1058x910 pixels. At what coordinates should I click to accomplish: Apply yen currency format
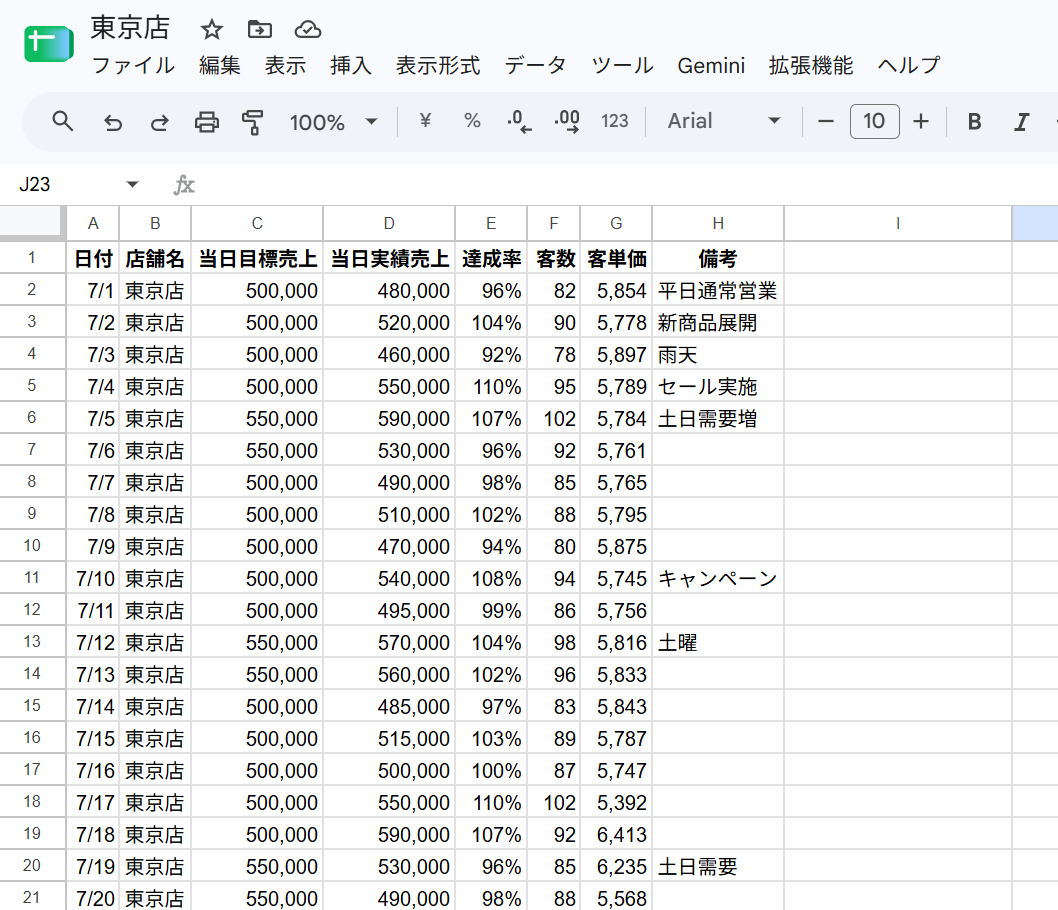coord(425,121)
